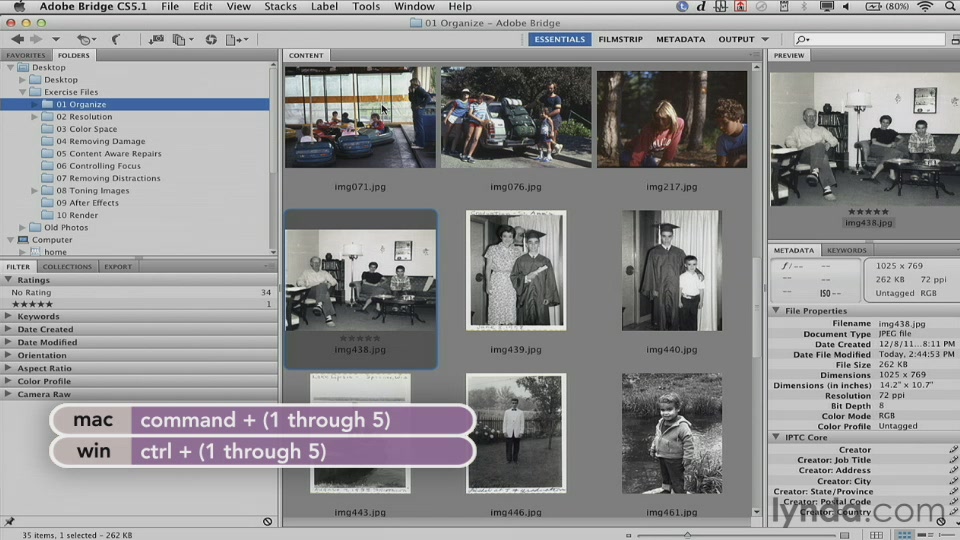
Task: Select thumbnail img461.jpg
Action: (672, 433)
